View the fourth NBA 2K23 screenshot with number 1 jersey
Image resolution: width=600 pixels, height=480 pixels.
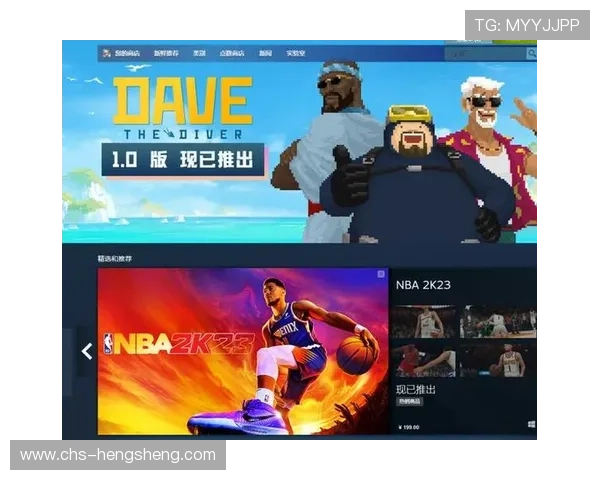coord(498,361)
